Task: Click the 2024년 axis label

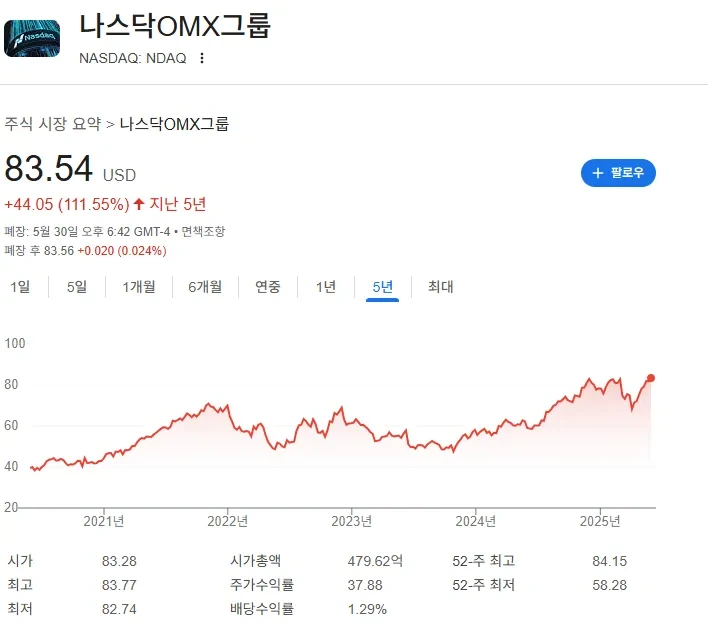Action: pos(475,521)
